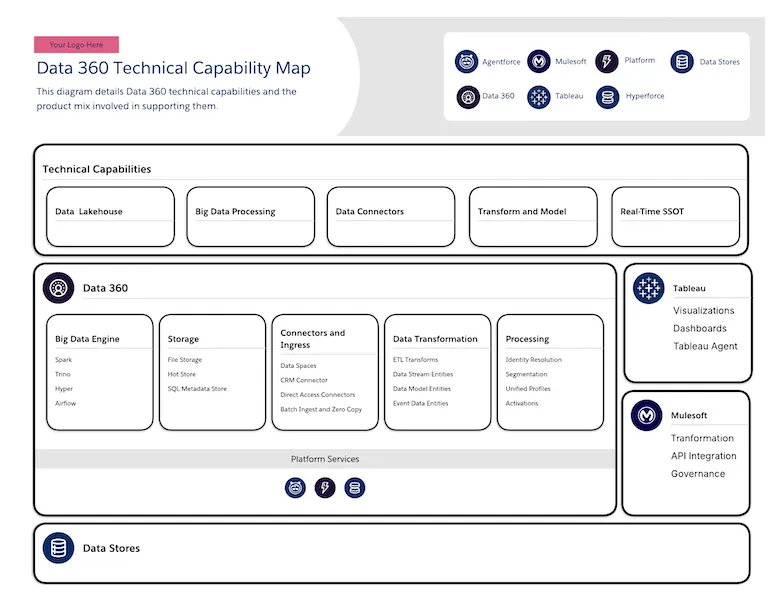Click the Data Transformation heading
Screen dimensions: 782x600
435,339
